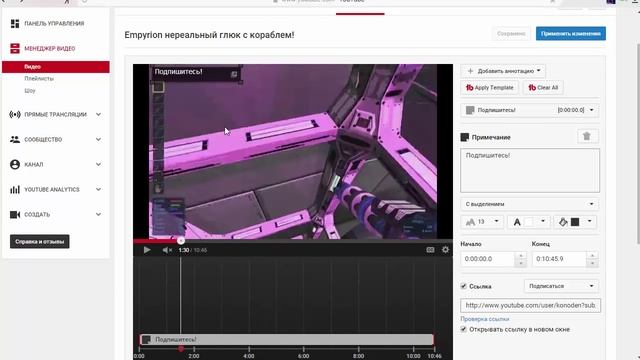Toggle the captions icon in player
640x360 pixels.
(x=430, y=250)
